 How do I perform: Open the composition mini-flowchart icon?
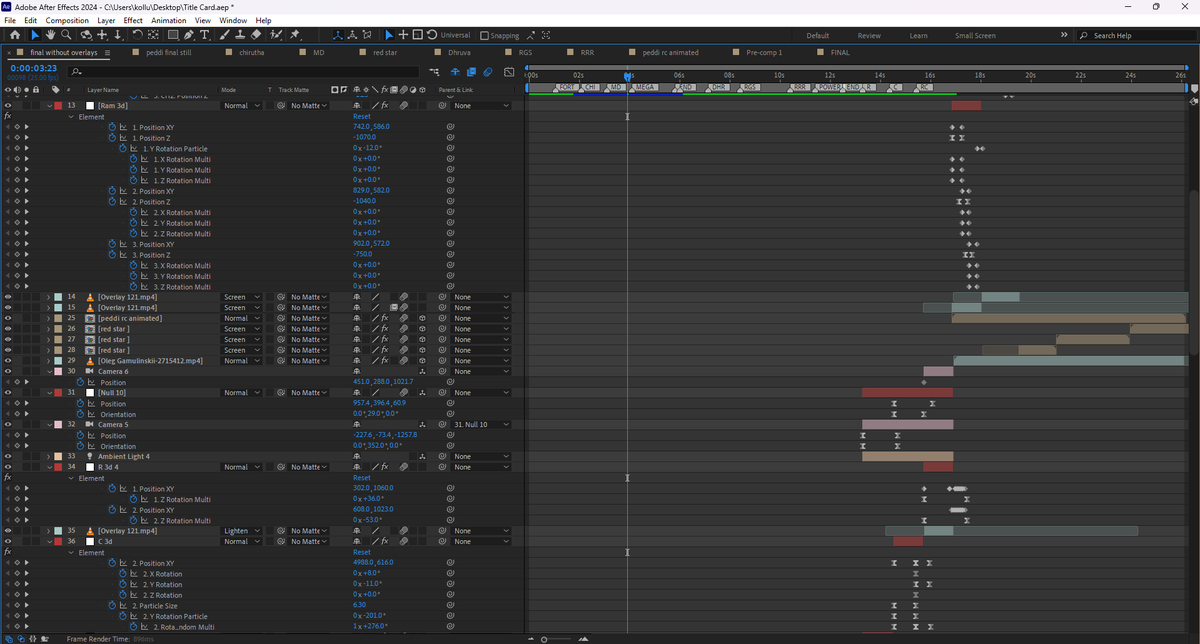(434, 71)
